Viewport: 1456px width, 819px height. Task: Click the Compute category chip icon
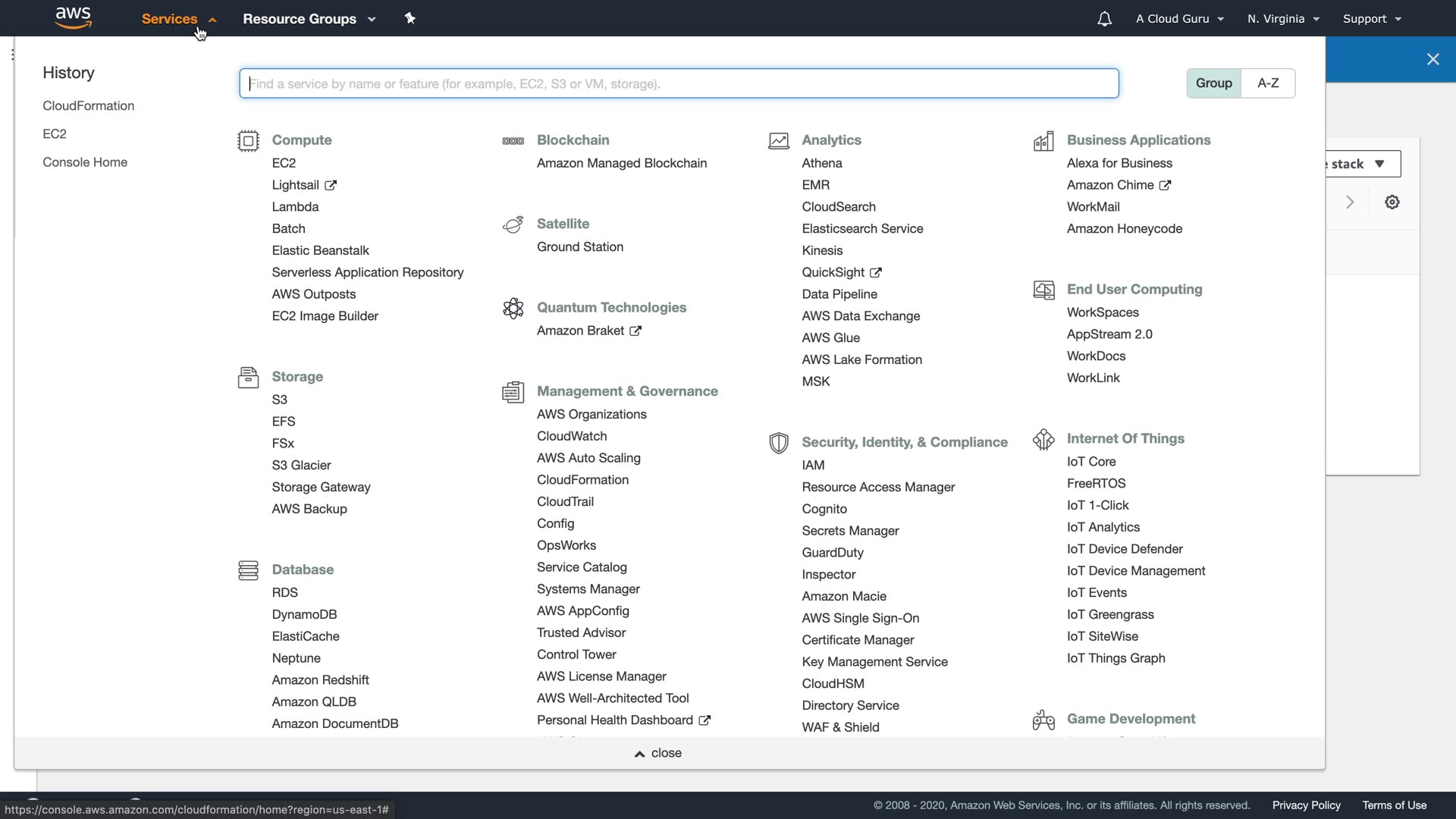[x=248, y=141]
